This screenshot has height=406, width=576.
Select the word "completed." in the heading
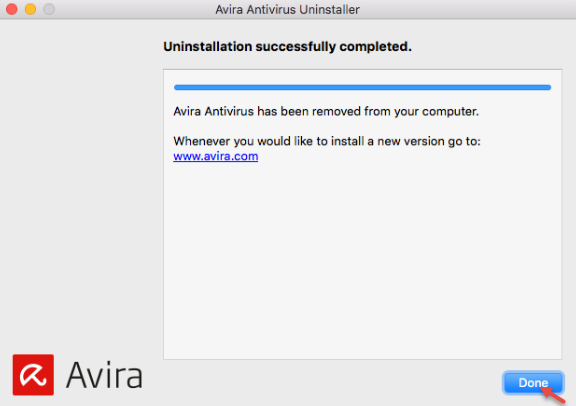375,47
